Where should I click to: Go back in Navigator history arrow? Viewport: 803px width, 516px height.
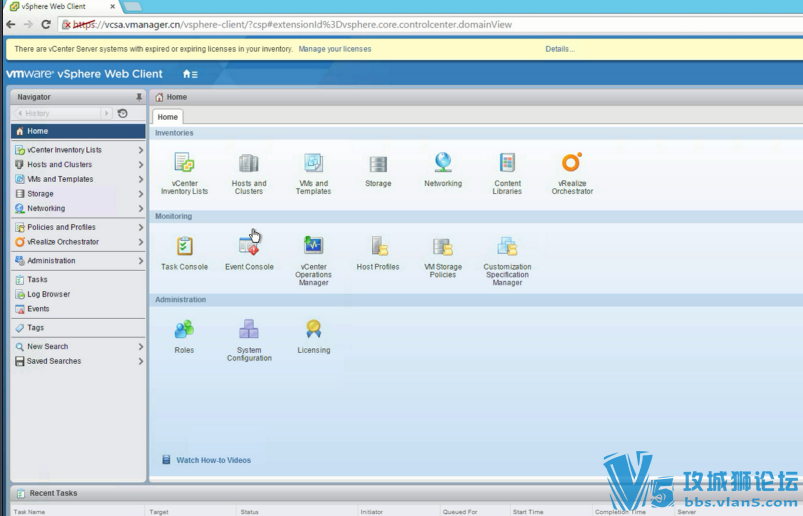[19, 113]
